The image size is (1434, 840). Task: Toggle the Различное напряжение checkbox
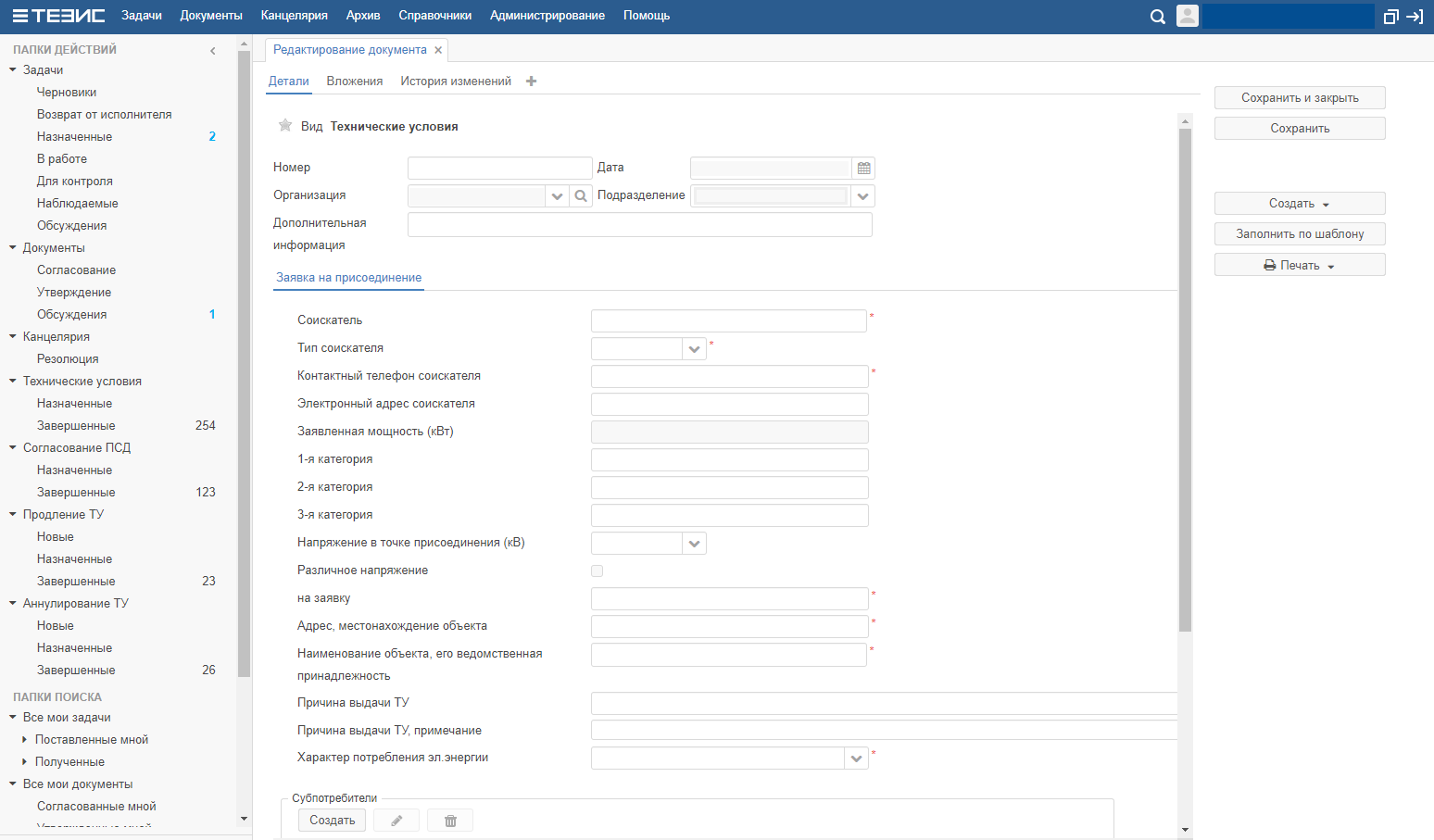pos(597,571)
